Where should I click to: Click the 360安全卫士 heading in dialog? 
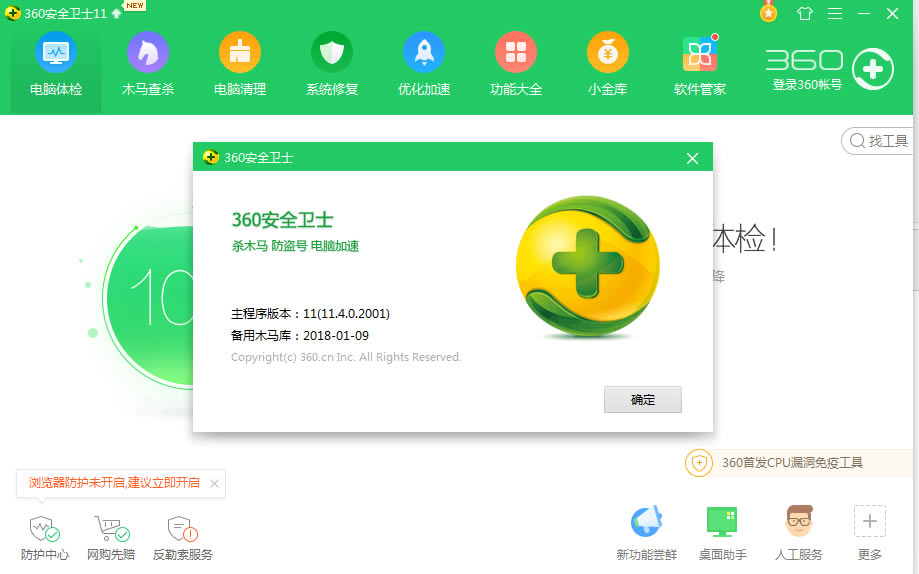point(282,220)
